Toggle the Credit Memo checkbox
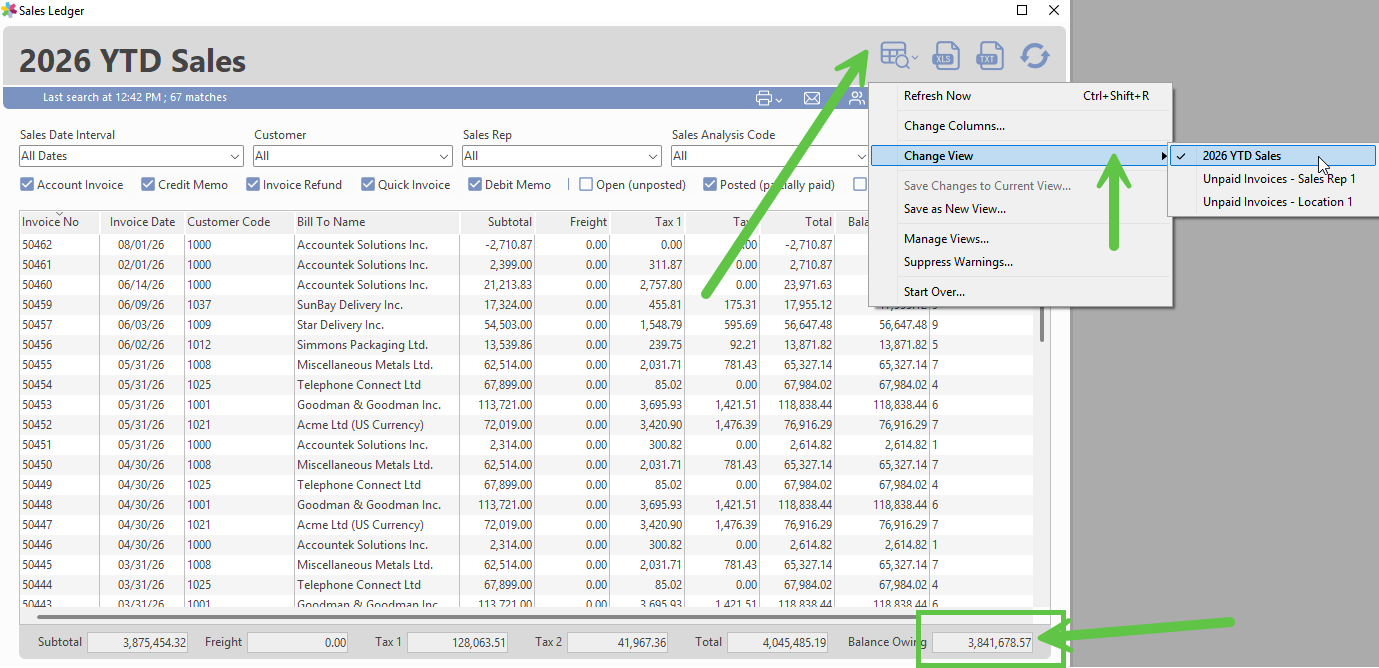Image resolution: width=1379 pixels, height=668 pixels. (x=148, y=185)
